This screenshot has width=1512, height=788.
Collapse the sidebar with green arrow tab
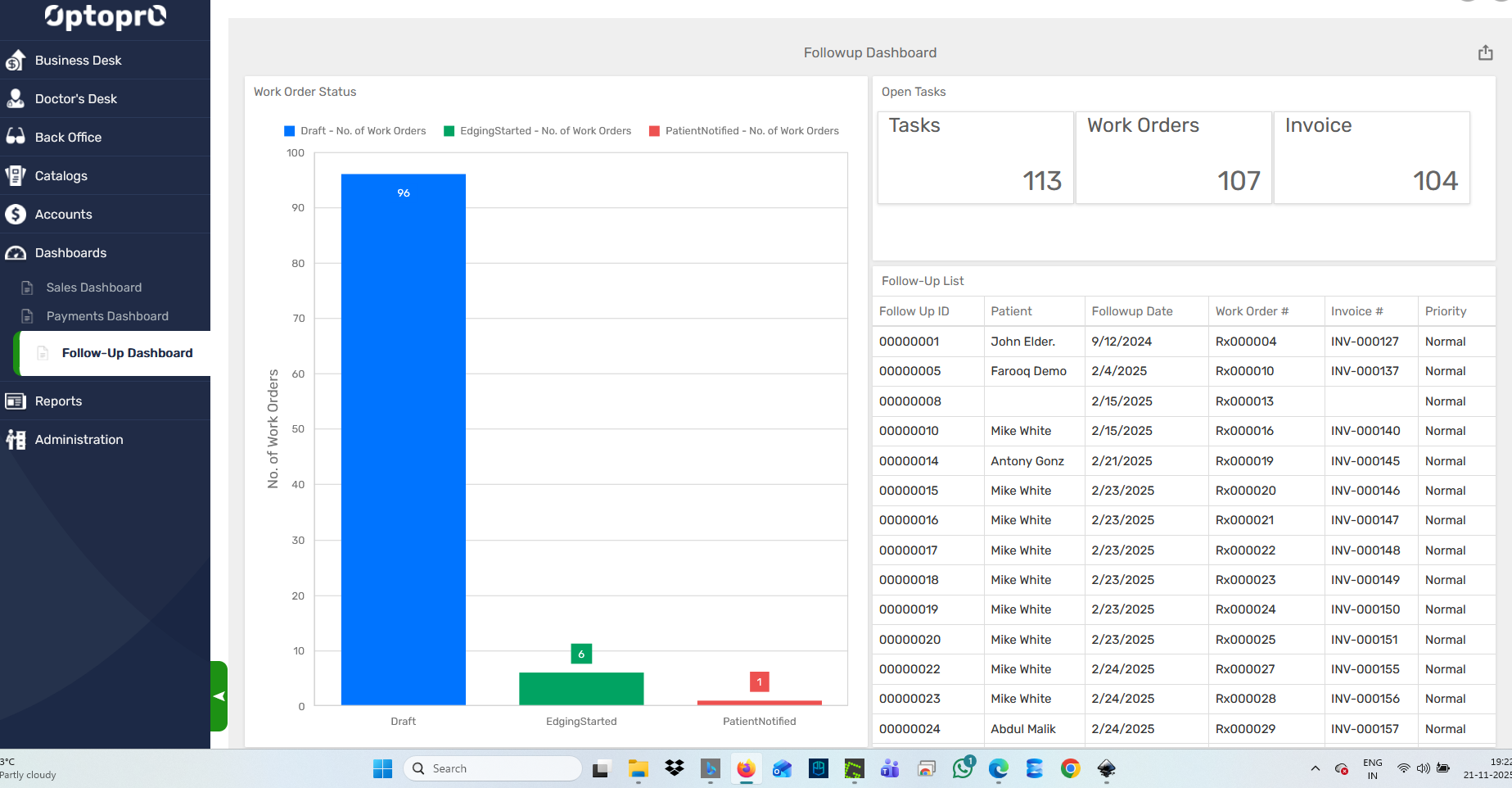coord(219,696)
